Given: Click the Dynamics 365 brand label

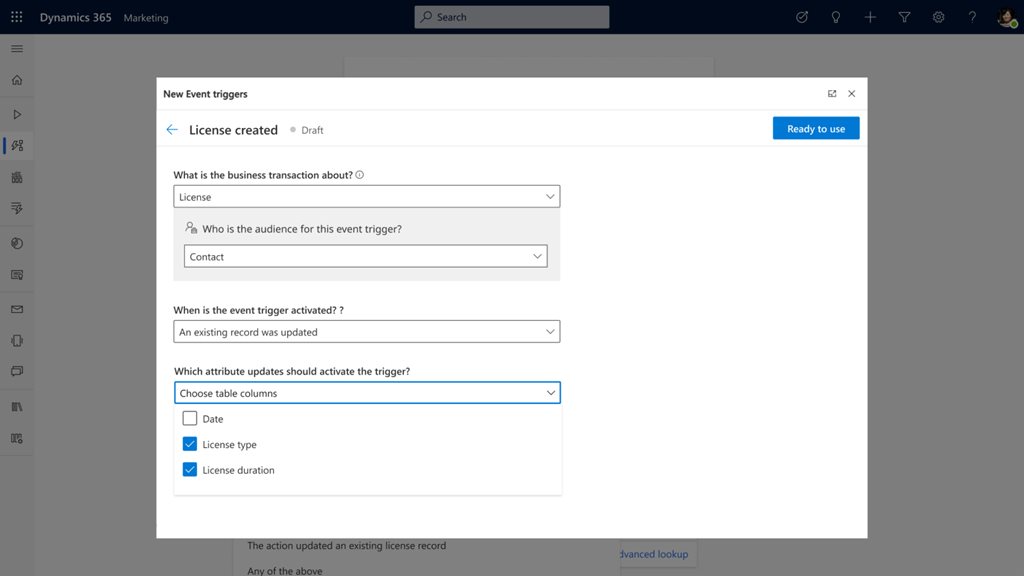Looking at the screenshot, I should pos(76,18).
